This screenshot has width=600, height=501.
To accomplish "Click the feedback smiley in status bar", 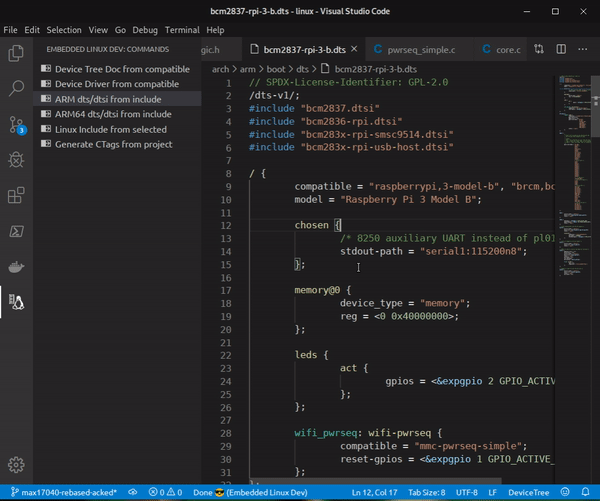I will click(565, 492).
